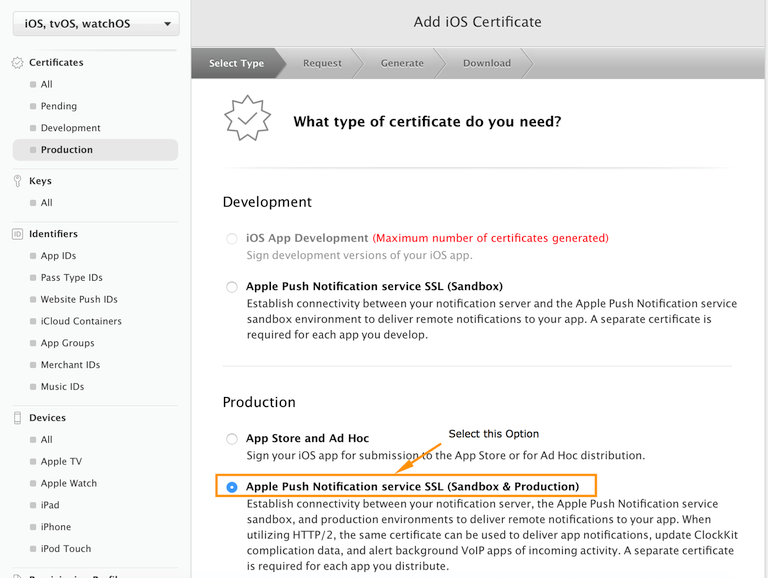
Task: Open the Keys section heading
Action: [x=40, y=181]
